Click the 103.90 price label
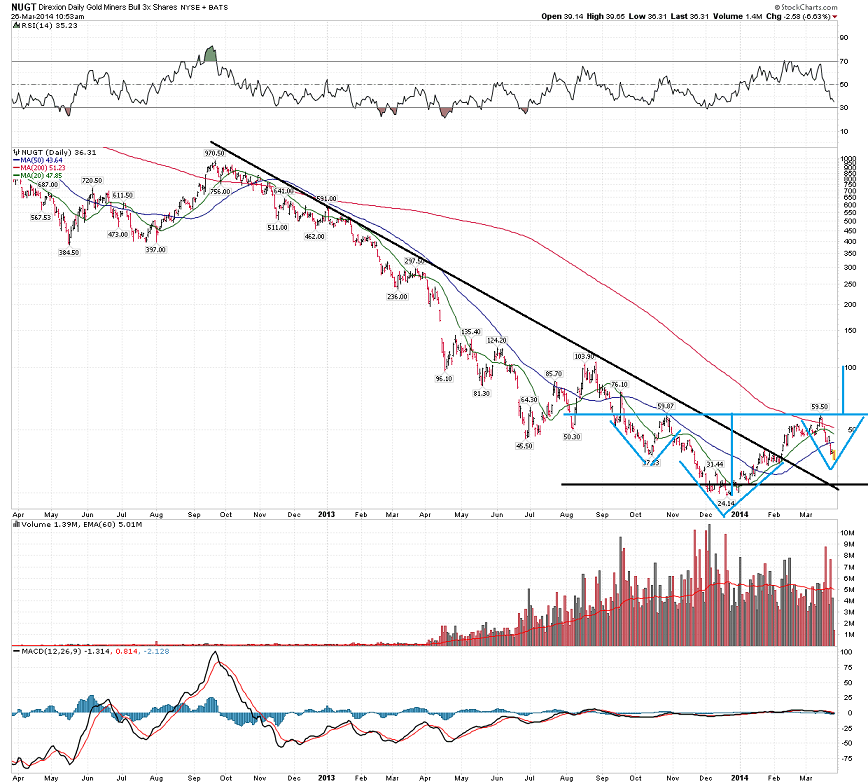 tap(584, 356)
